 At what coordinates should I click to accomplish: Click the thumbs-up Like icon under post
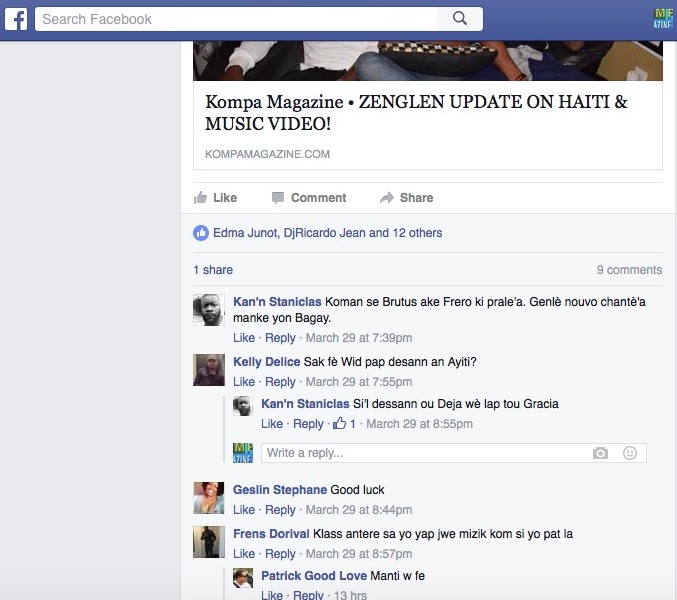(x=200, y=198)
